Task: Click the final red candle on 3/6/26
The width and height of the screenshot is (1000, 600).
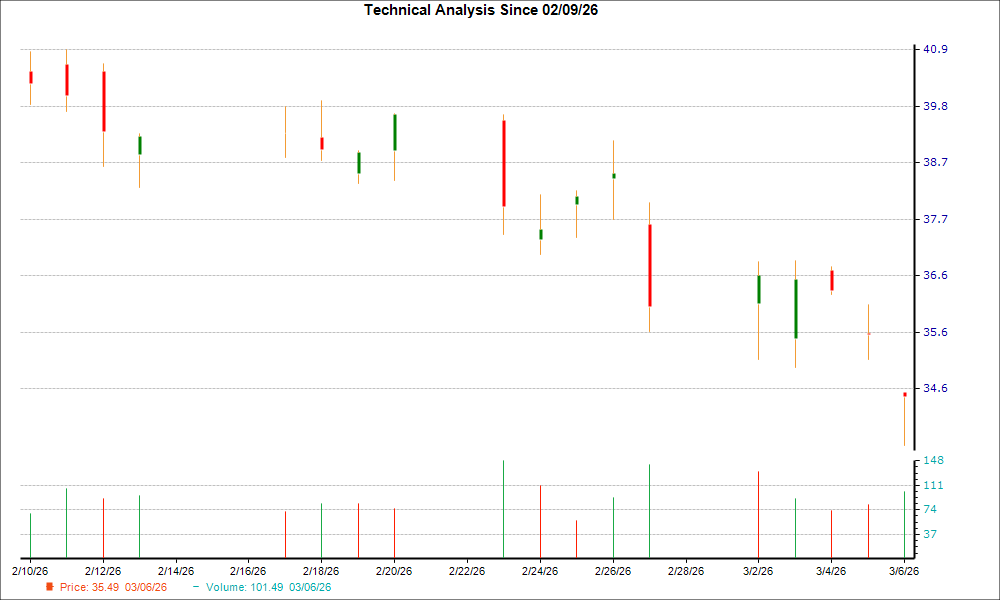Action: (903, 396)
